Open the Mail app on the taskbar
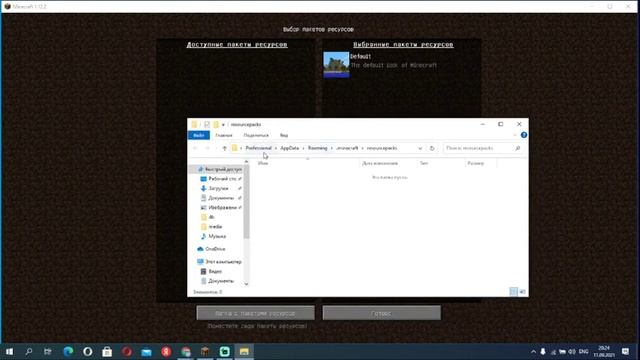The width and height of the screenshot is (640, 360). (x=146, y=351)
